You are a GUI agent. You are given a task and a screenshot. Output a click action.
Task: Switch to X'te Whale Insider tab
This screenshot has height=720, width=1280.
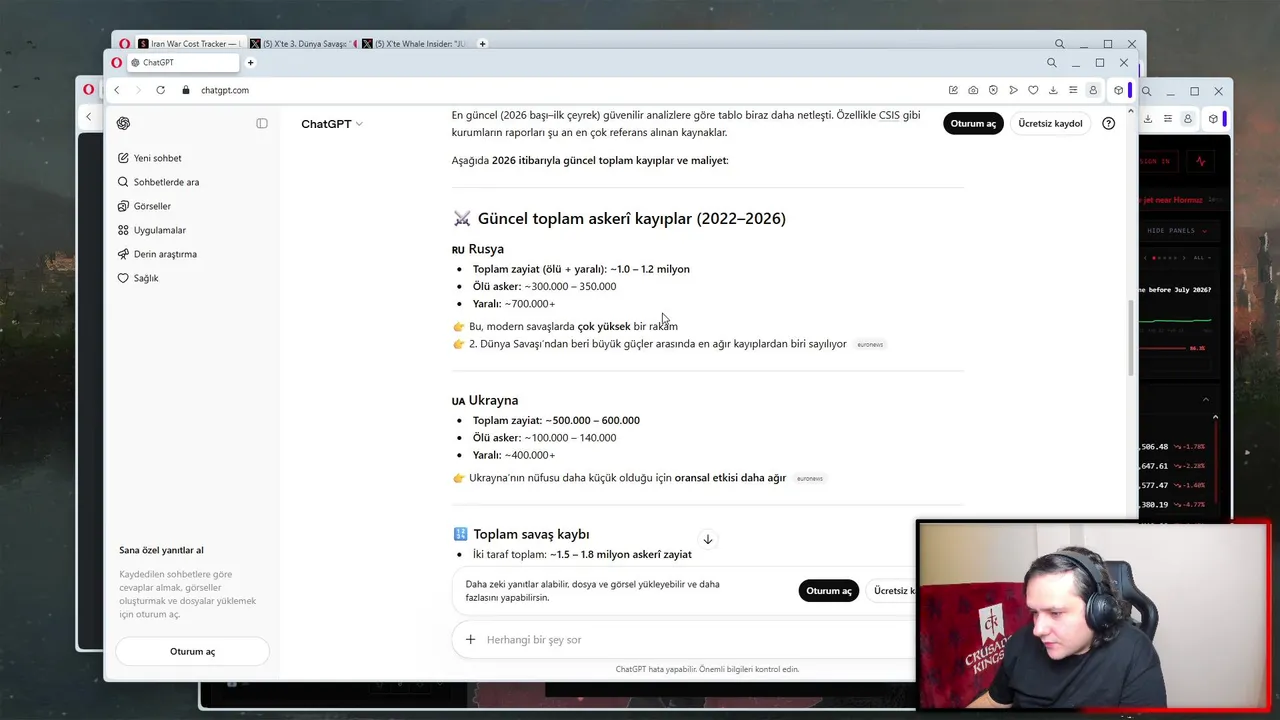[414, 44]
